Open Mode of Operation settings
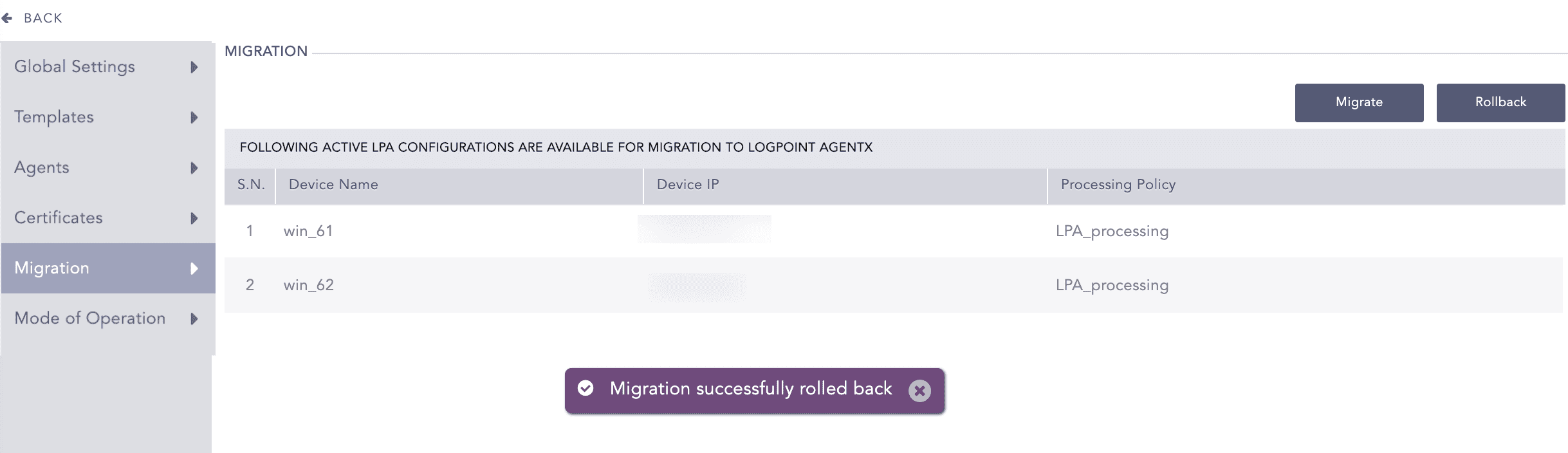Viewport: 1568px width, 453px height. 90,319
